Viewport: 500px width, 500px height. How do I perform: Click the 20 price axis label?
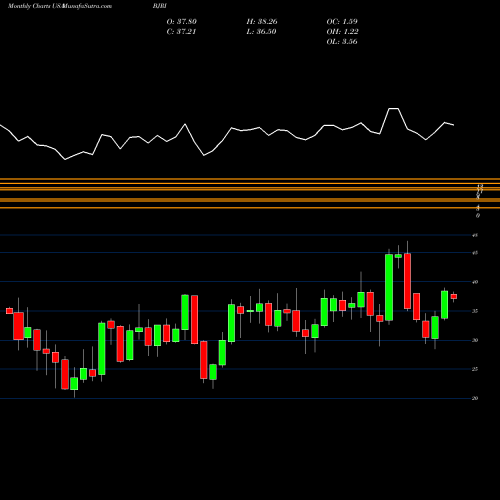(475, 398)
